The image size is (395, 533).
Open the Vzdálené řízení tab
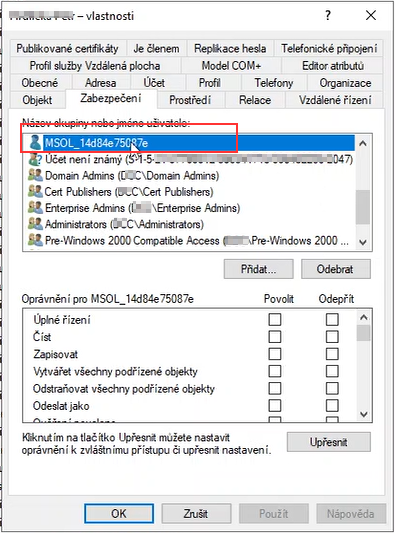pyautogui.click(x=335, y=100)
